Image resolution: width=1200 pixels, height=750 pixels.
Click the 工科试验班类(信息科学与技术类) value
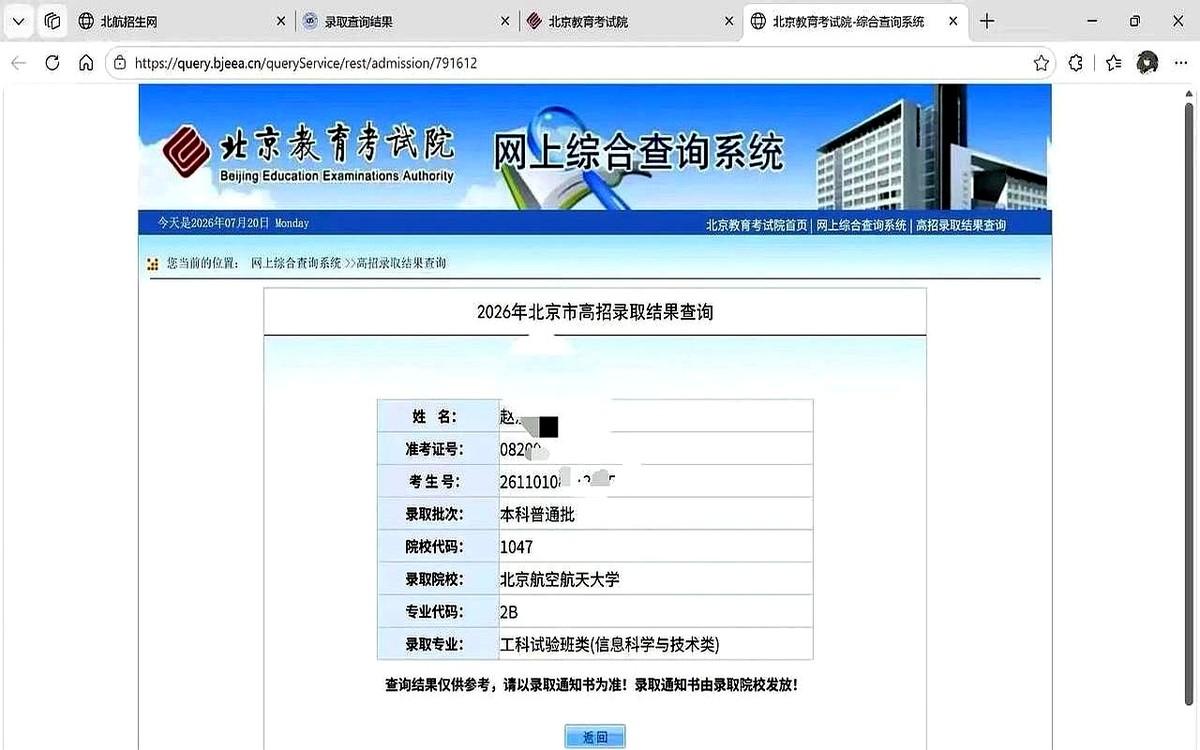[610, 644]
